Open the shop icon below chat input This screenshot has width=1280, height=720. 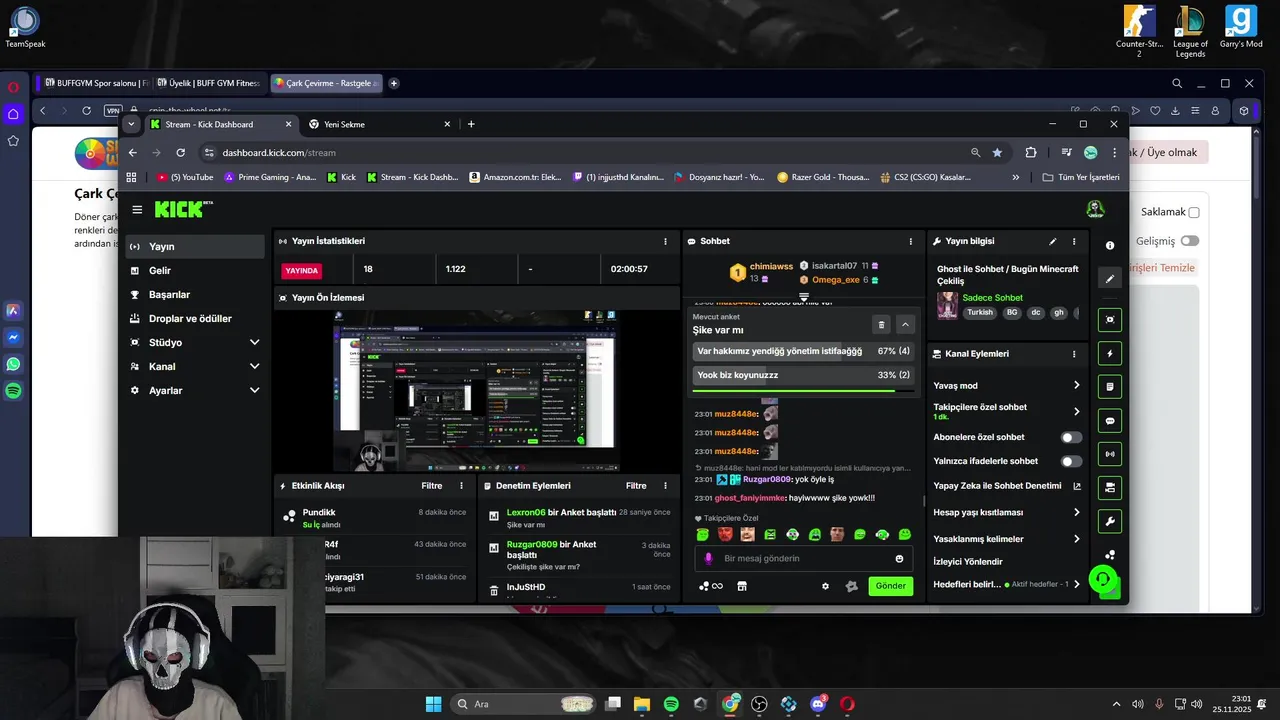click(742, 586)
